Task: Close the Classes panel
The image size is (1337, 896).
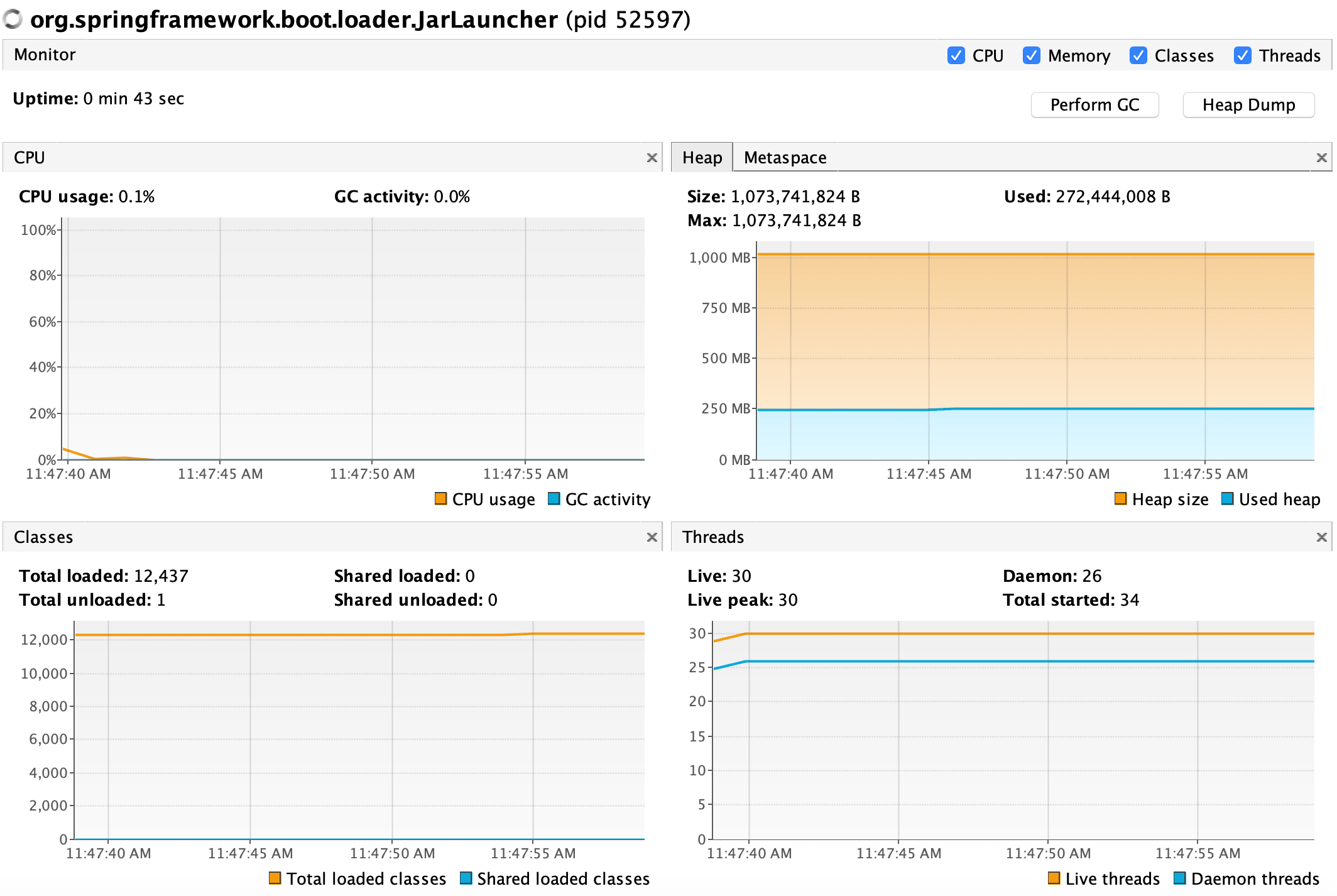Action: click(652, 537)
